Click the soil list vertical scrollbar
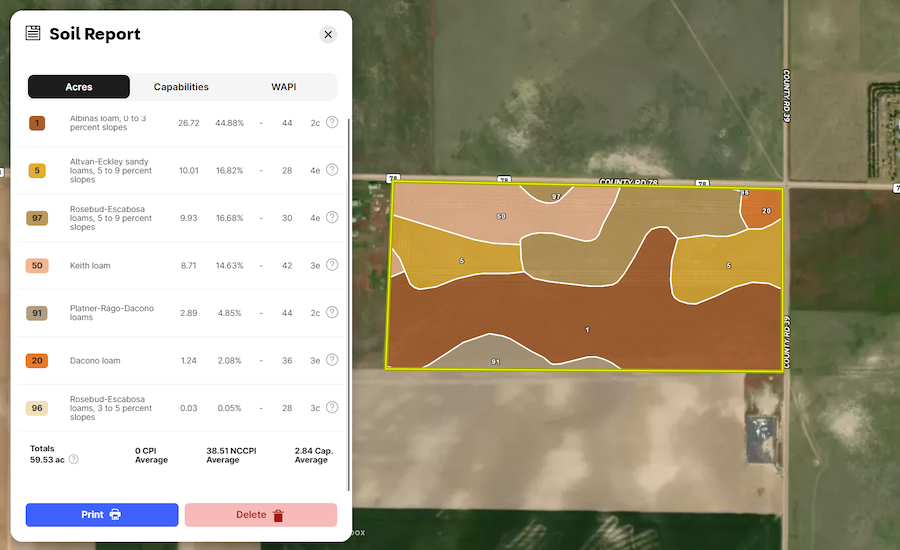 coord(348,300)
